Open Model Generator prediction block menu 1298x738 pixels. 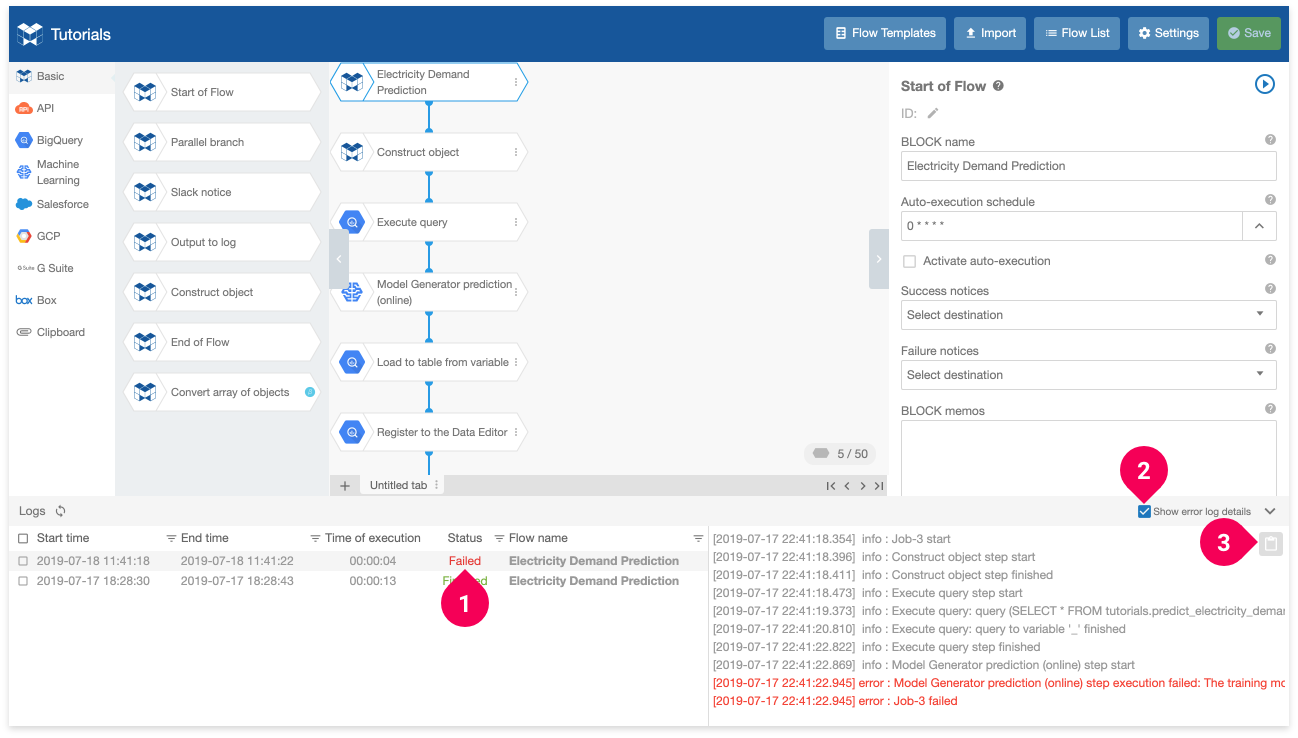516,292
